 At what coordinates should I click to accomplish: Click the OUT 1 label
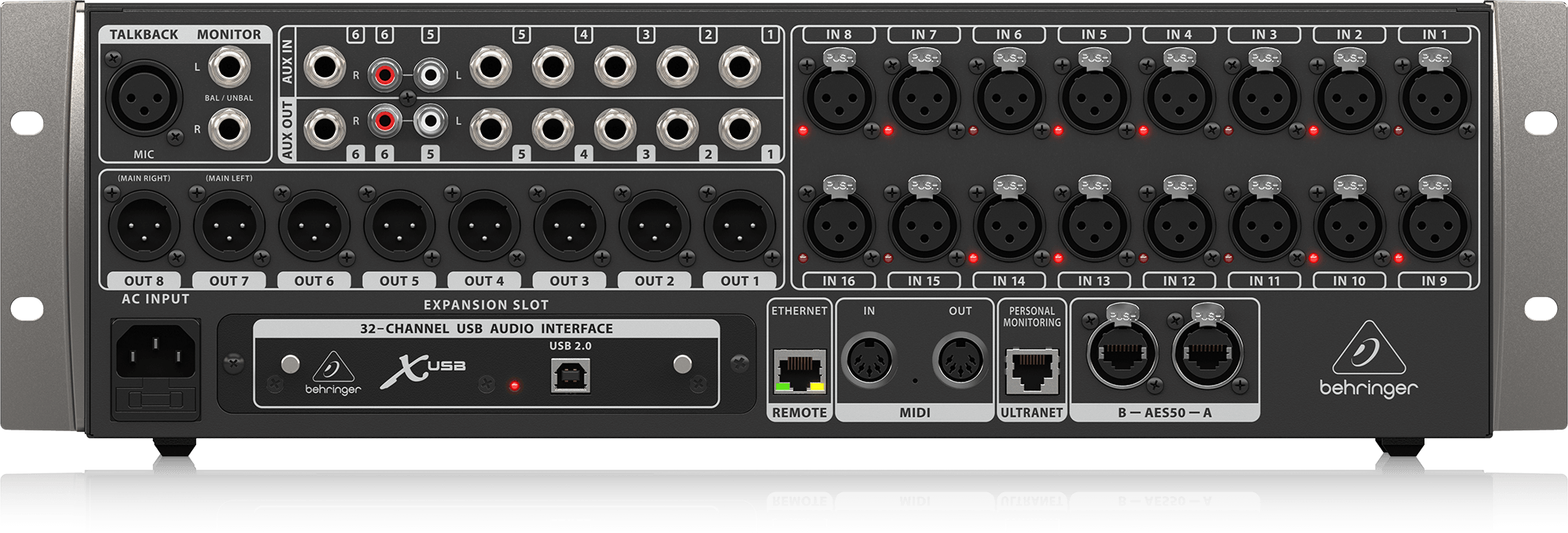coord(739,281)
